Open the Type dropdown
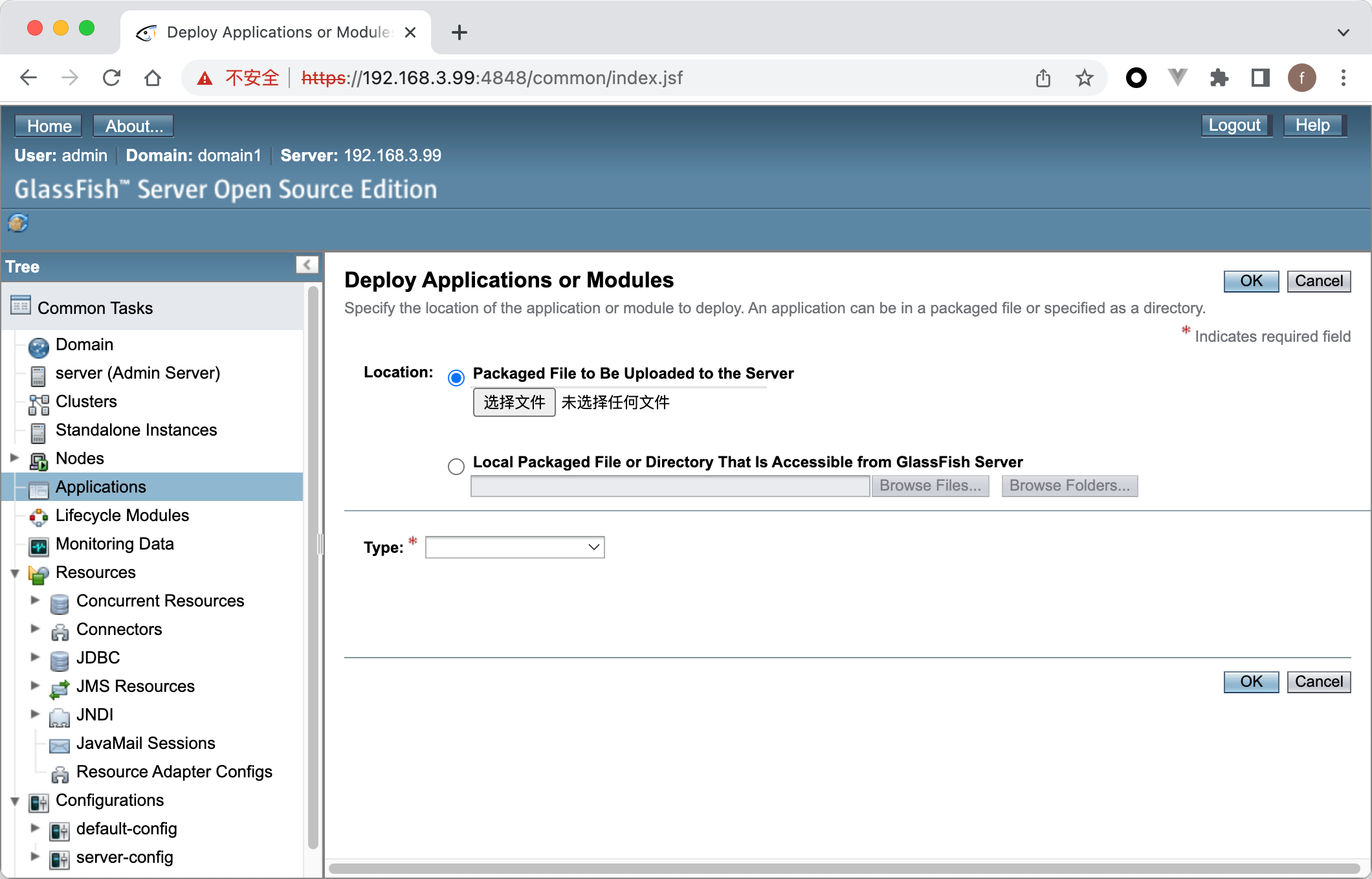Image resolution: width=1372 pixels, height=879 pixels. click(x=514, y=548)
